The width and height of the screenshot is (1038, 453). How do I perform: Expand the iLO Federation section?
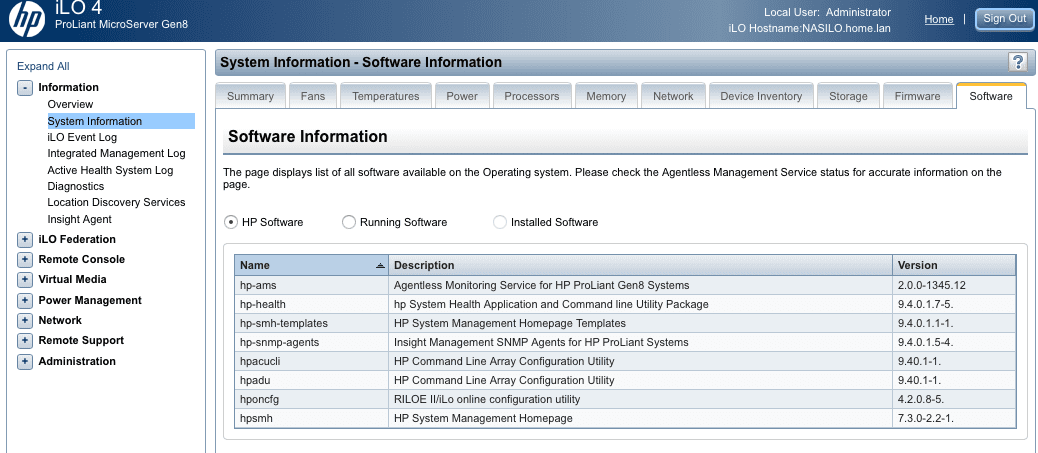pyautogui.click(x=25, y=240)
